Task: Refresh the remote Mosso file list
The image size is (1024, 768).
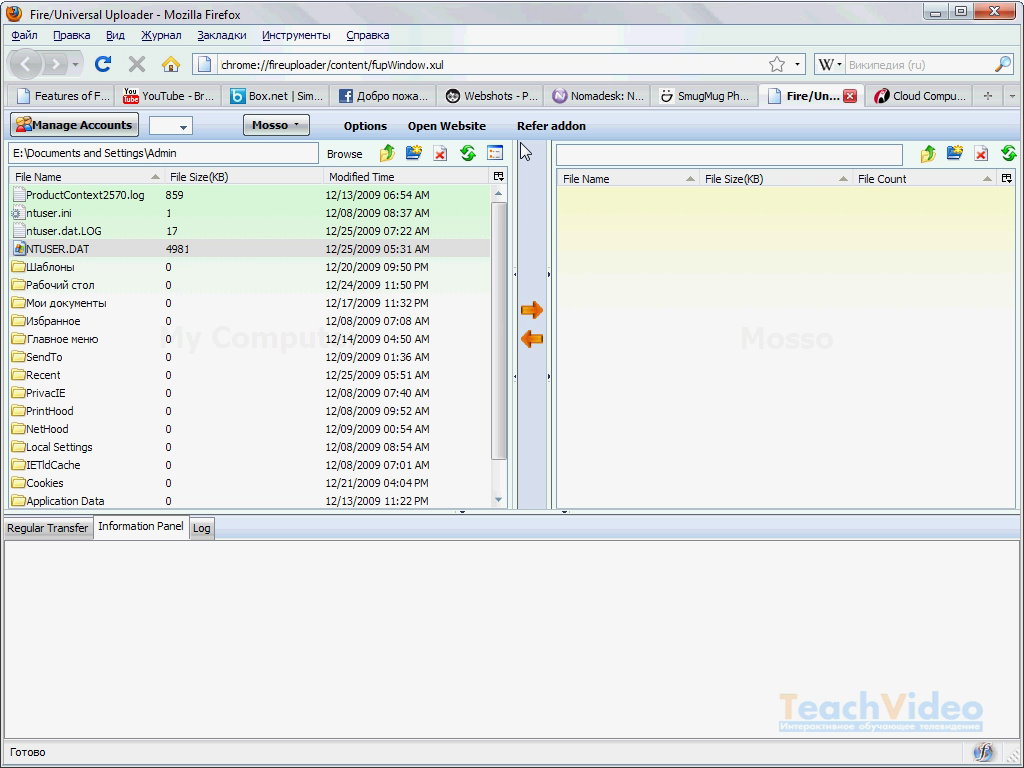Action: coord(1008,153)
